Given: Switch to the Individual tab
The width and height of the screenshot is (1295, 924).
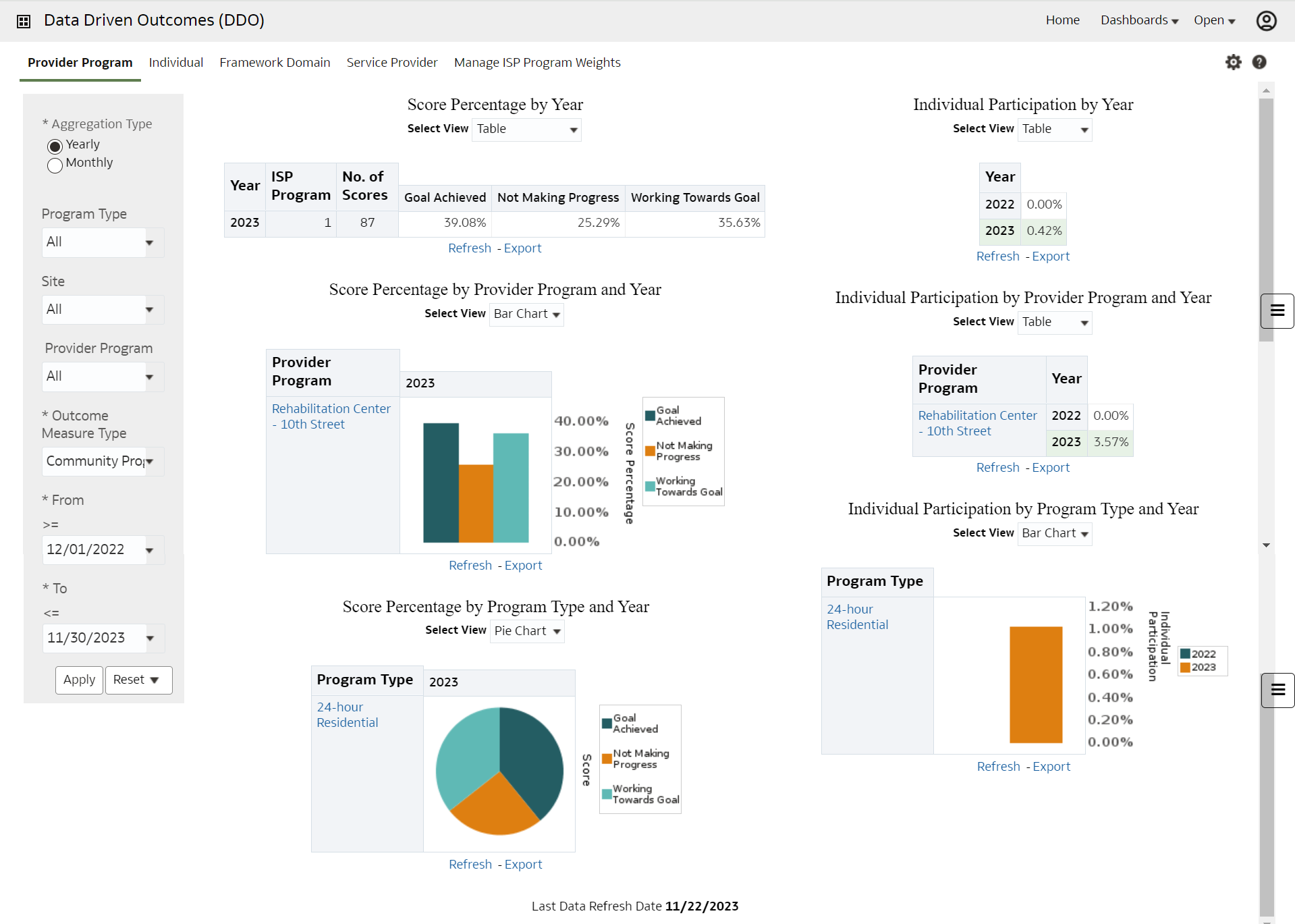Looking at the screenshot, I should pos(176,62).
